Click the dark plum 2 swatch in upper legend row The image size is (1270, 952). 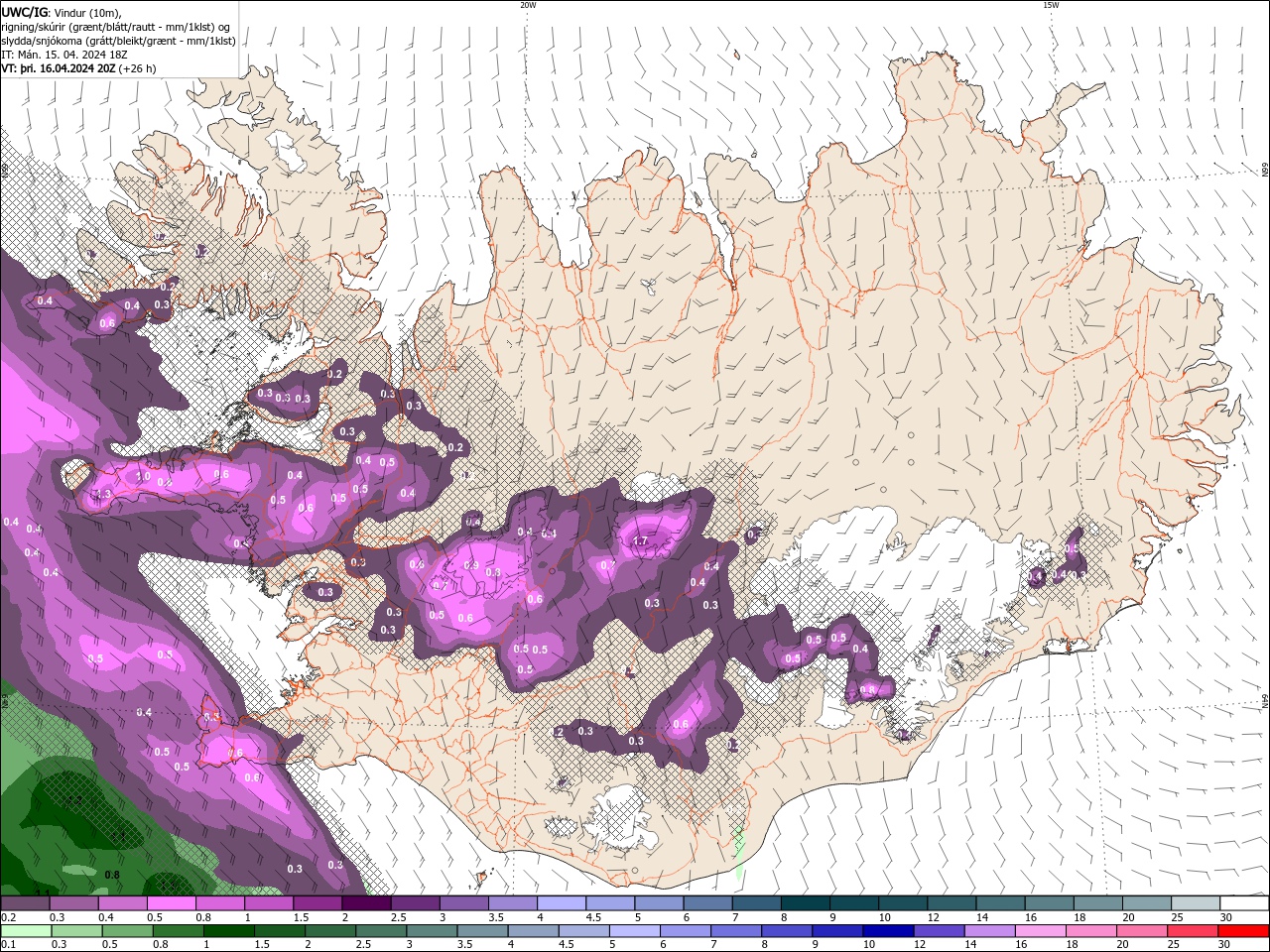coord(366,903)
